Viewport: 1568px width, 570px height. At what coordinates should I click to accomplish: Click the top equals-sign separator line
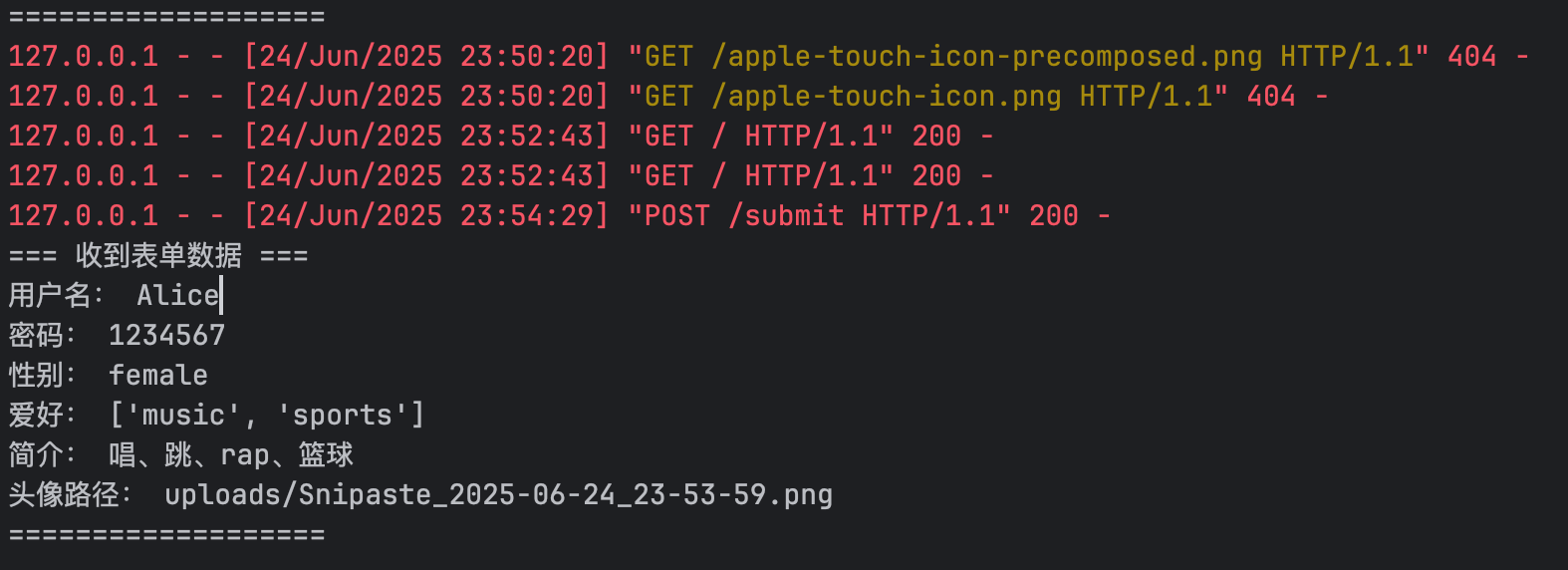pos(166,17)
